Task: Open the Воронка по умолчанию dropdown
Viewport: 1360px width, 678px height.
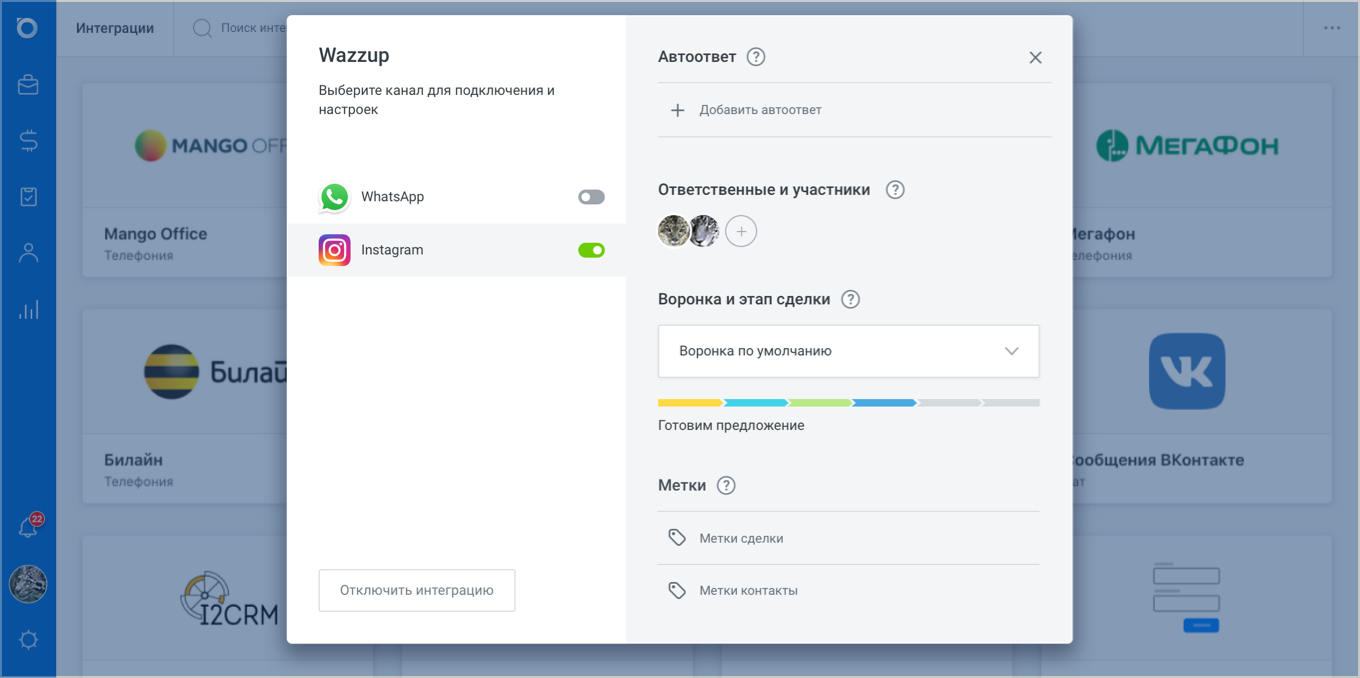Action: pos(848,351)
